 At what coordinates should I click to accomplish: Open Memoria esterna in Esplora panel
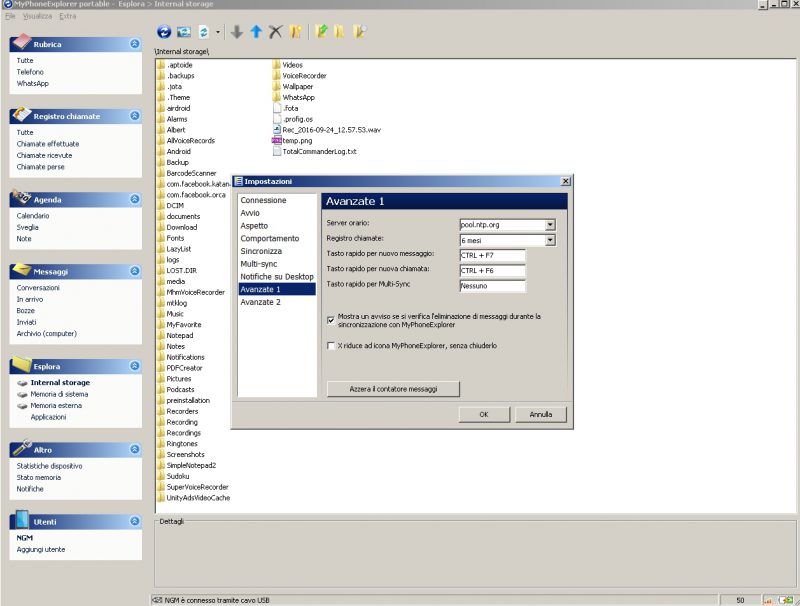(54, 406)
